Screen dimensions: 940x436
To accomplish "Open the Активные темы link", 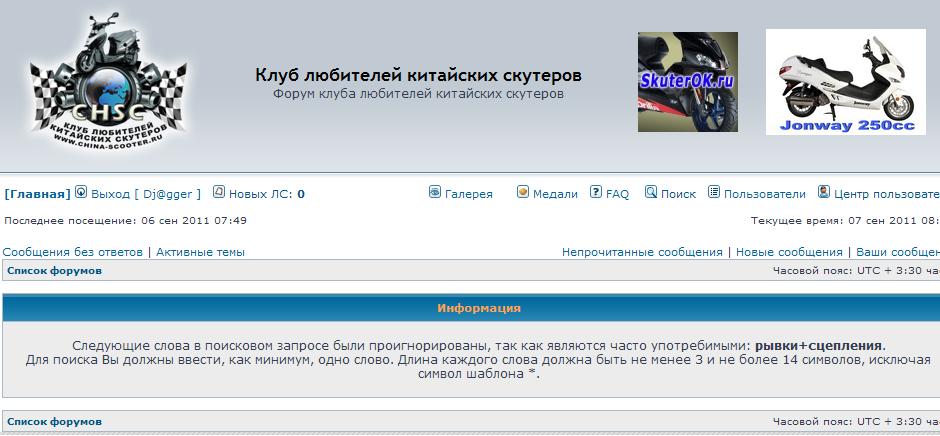I will [x=200, y=252].
